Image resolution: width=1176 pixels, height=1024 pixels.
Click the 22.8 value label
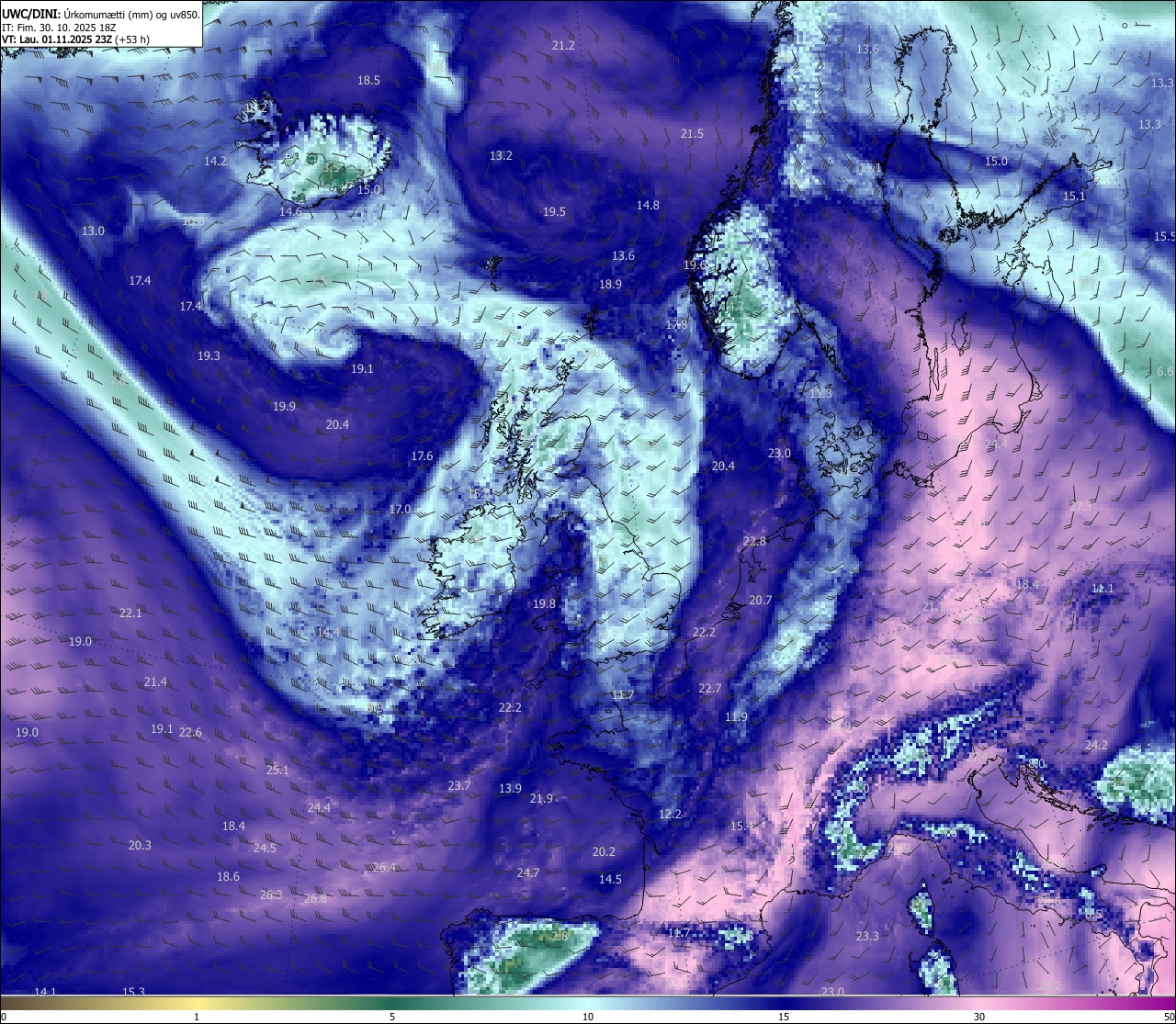tap(754, 542)
